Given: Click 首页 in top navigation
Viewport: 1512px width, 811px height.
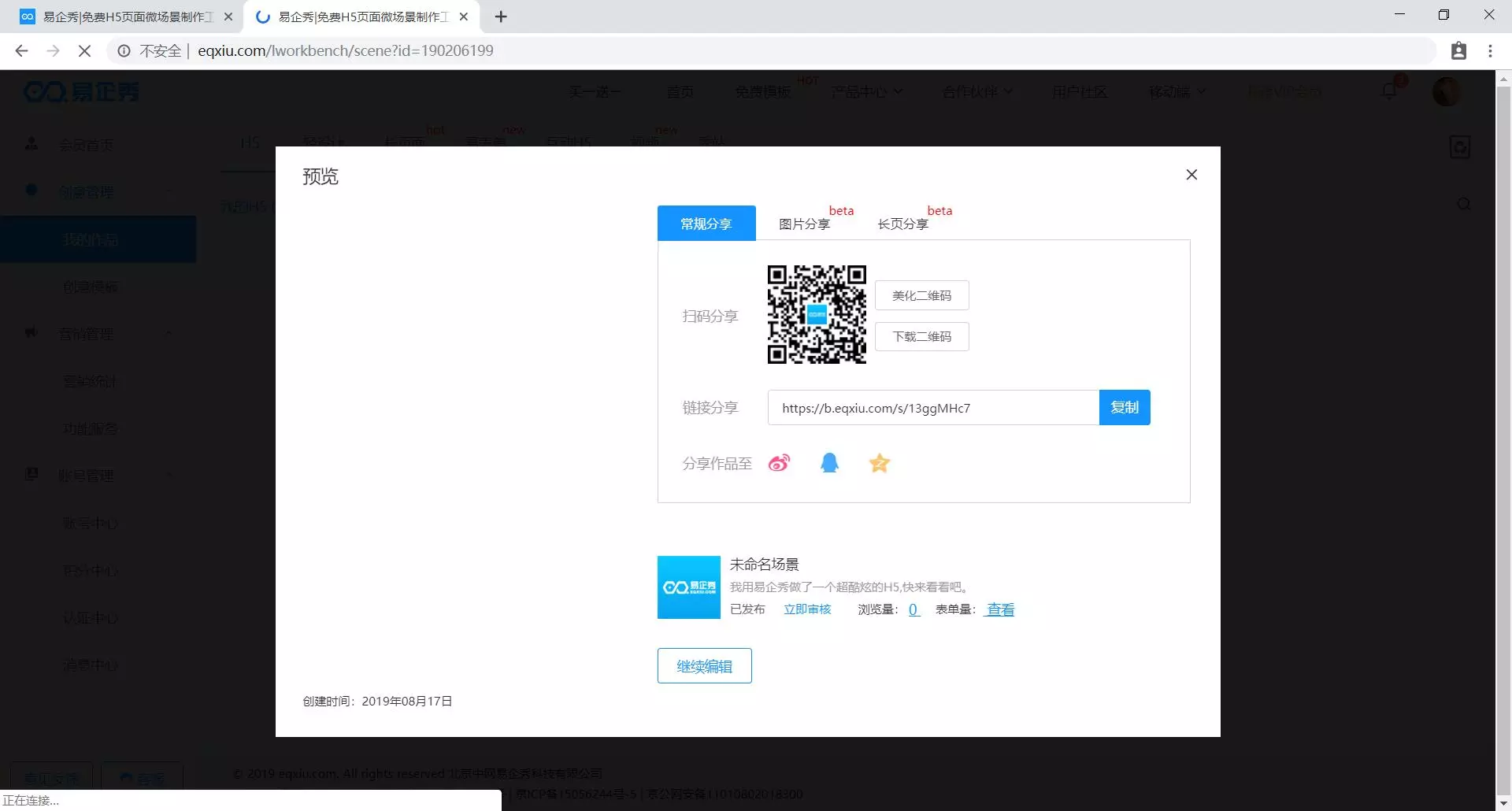Looking at the screenshot, I should pyautogui.click(x=680, y=92).
